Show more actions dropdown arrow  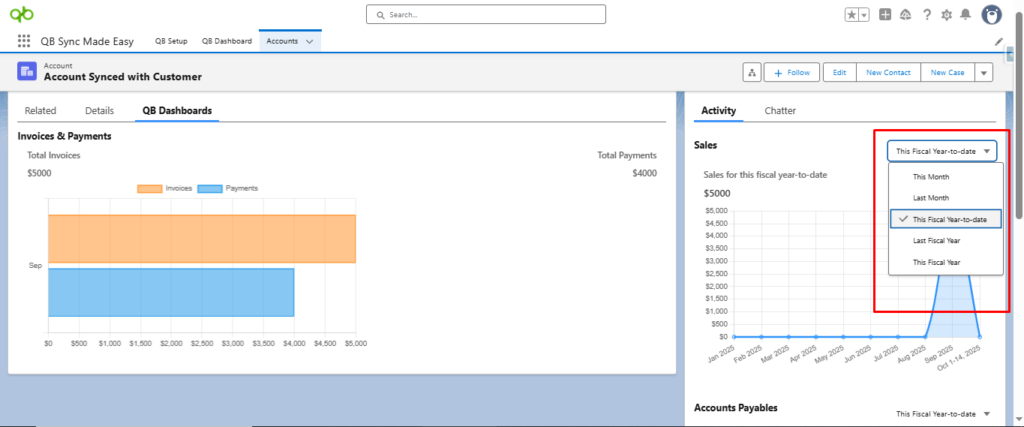(x=984, y=72)
